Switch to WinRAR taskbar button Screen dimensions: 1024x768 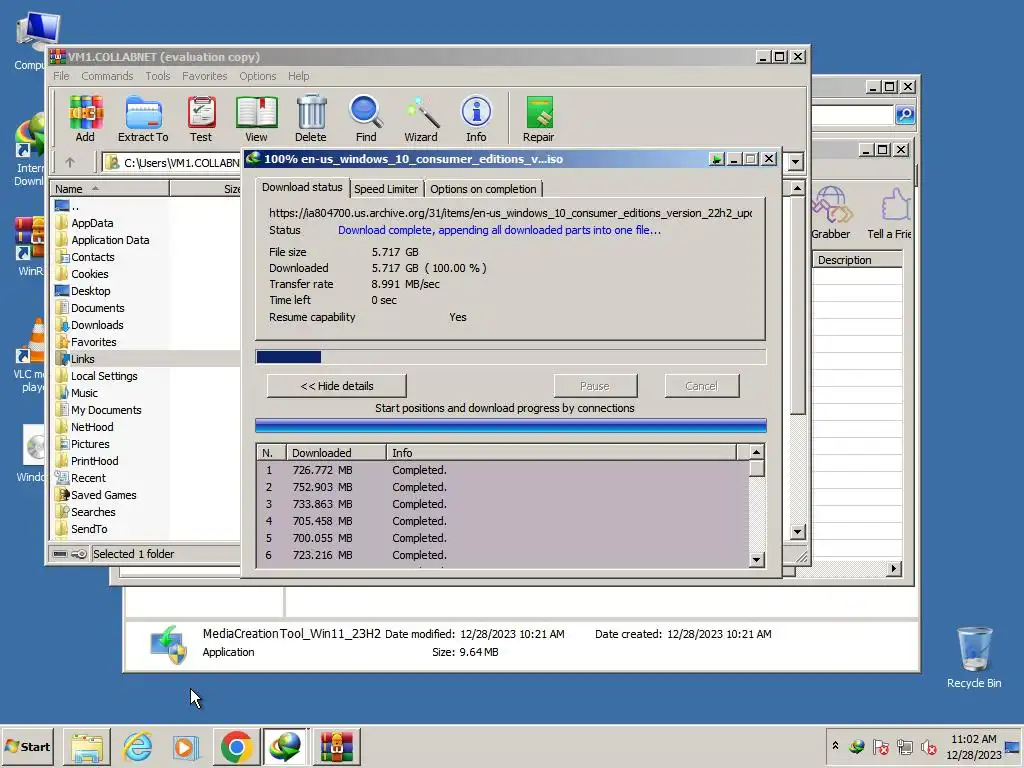click(x=337, y=746)
